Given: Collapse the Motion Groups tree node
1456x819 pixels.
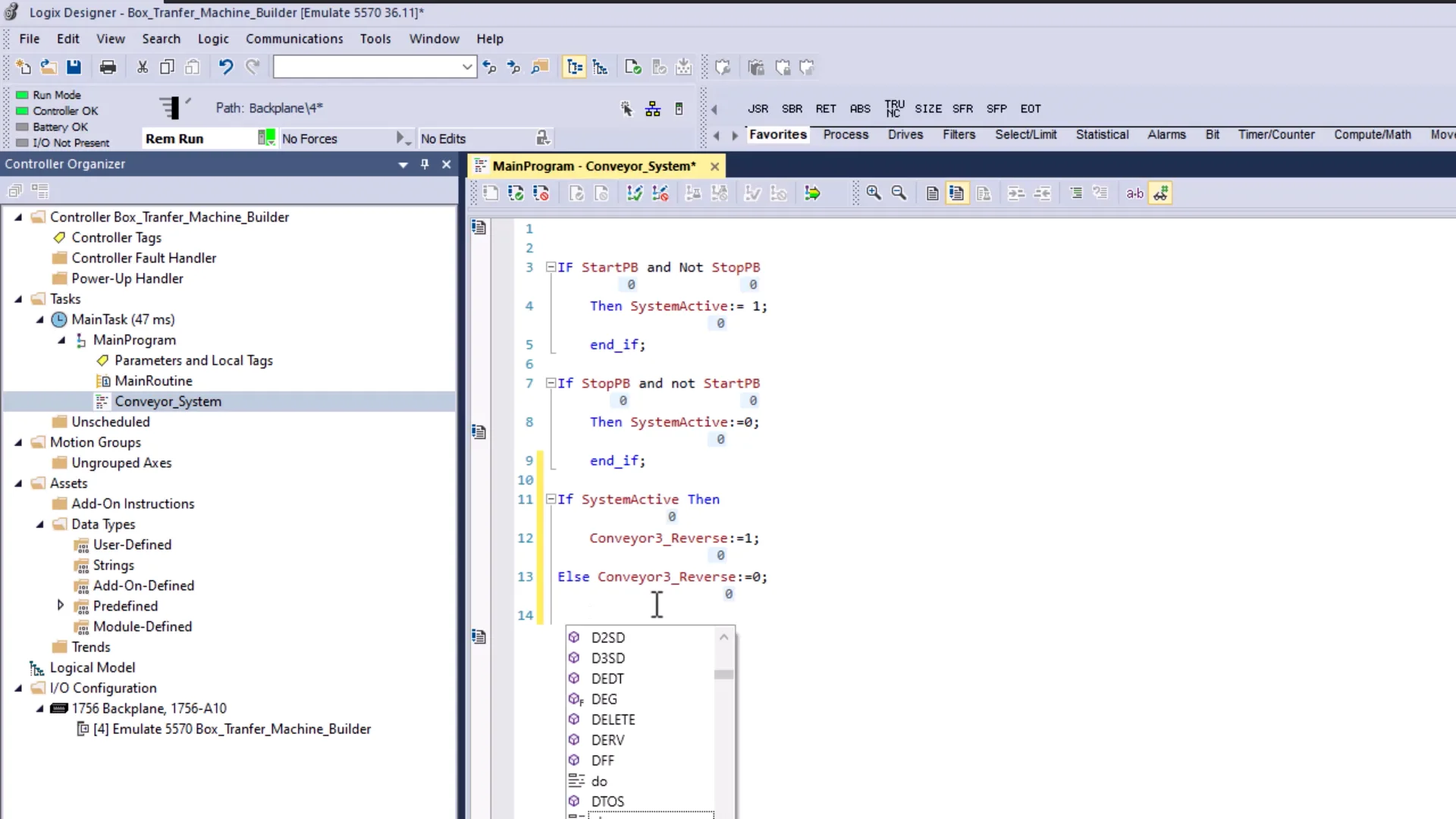Looking at the screenshot, I should pyautogui.click(x=18, y=442).
